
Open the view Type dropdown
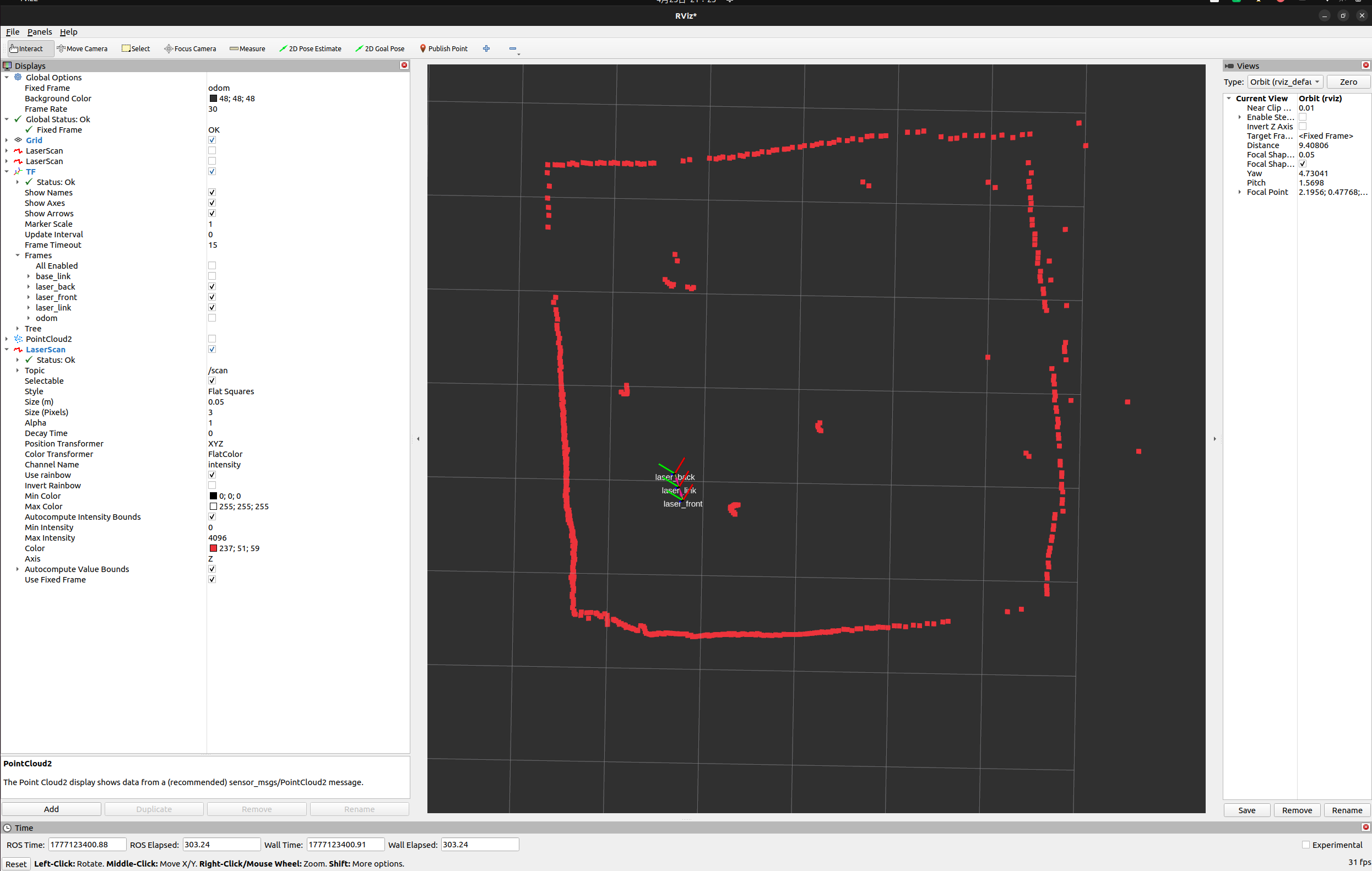tap(1285, 82)
